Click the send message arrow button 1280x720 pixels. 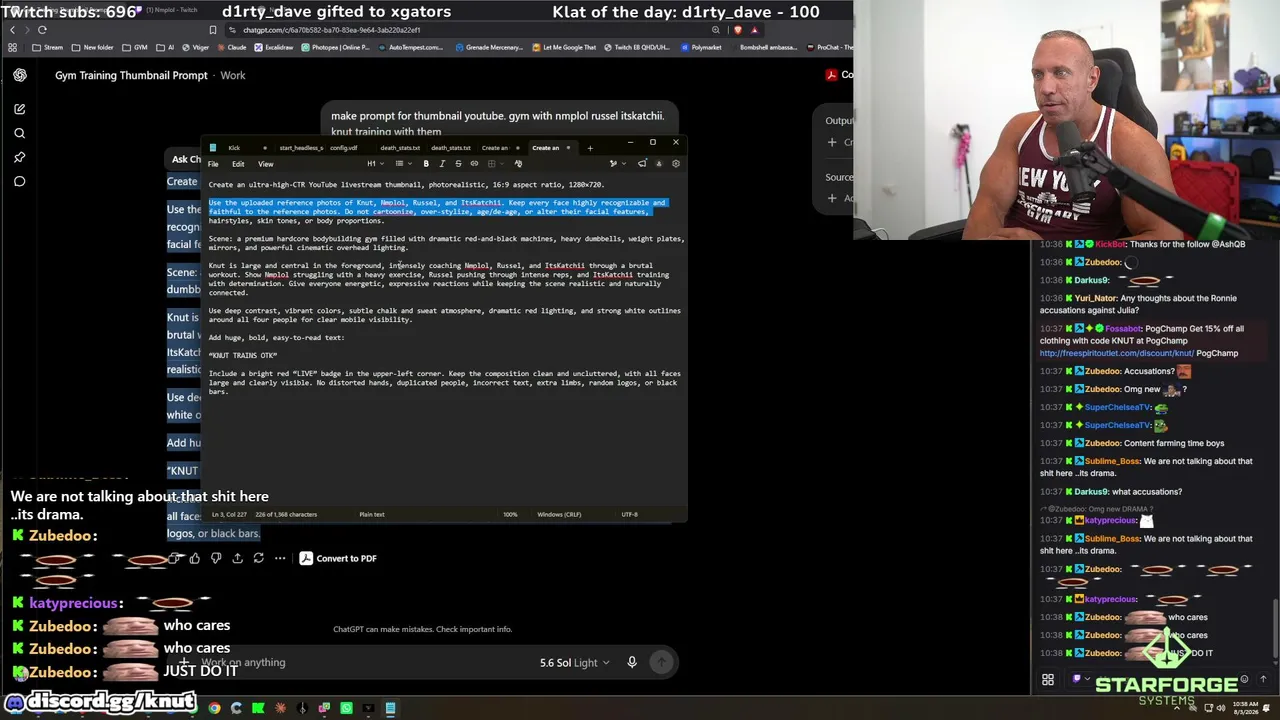[x=662, y=662]
